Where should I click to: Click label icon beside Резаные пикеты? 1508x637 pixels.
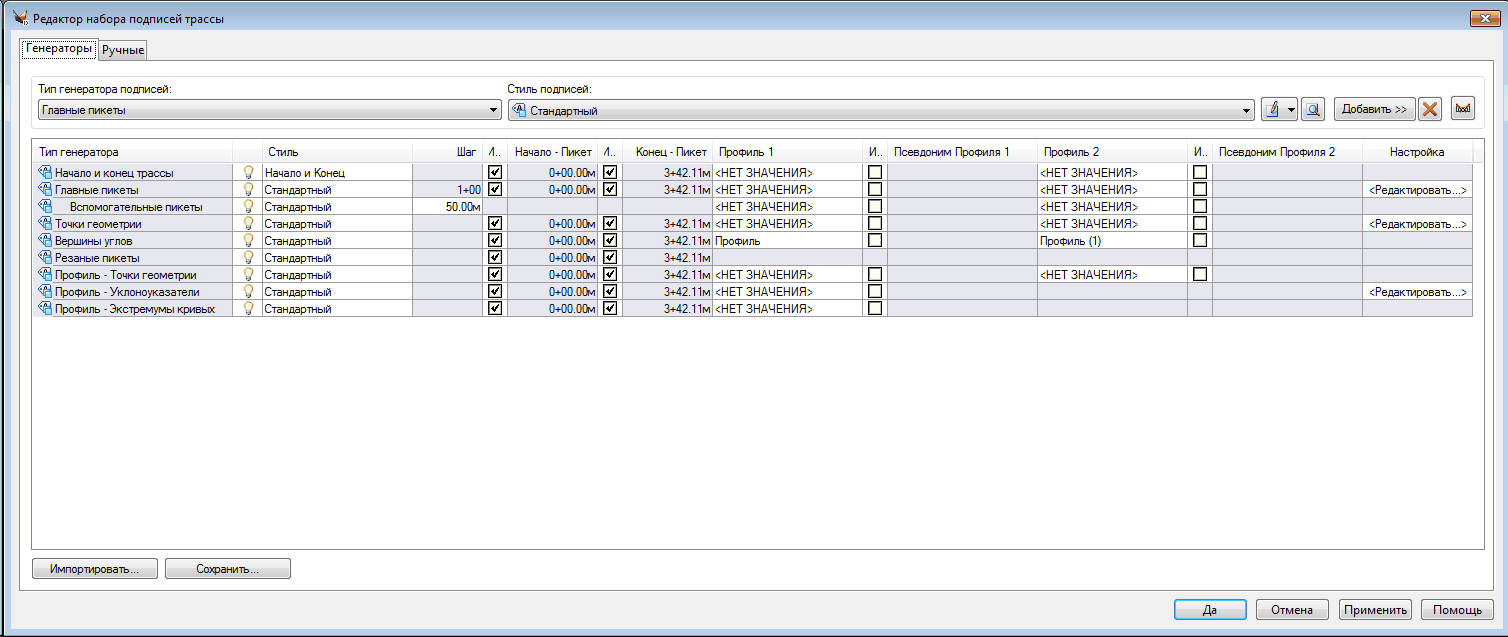[x=45, y=258]
